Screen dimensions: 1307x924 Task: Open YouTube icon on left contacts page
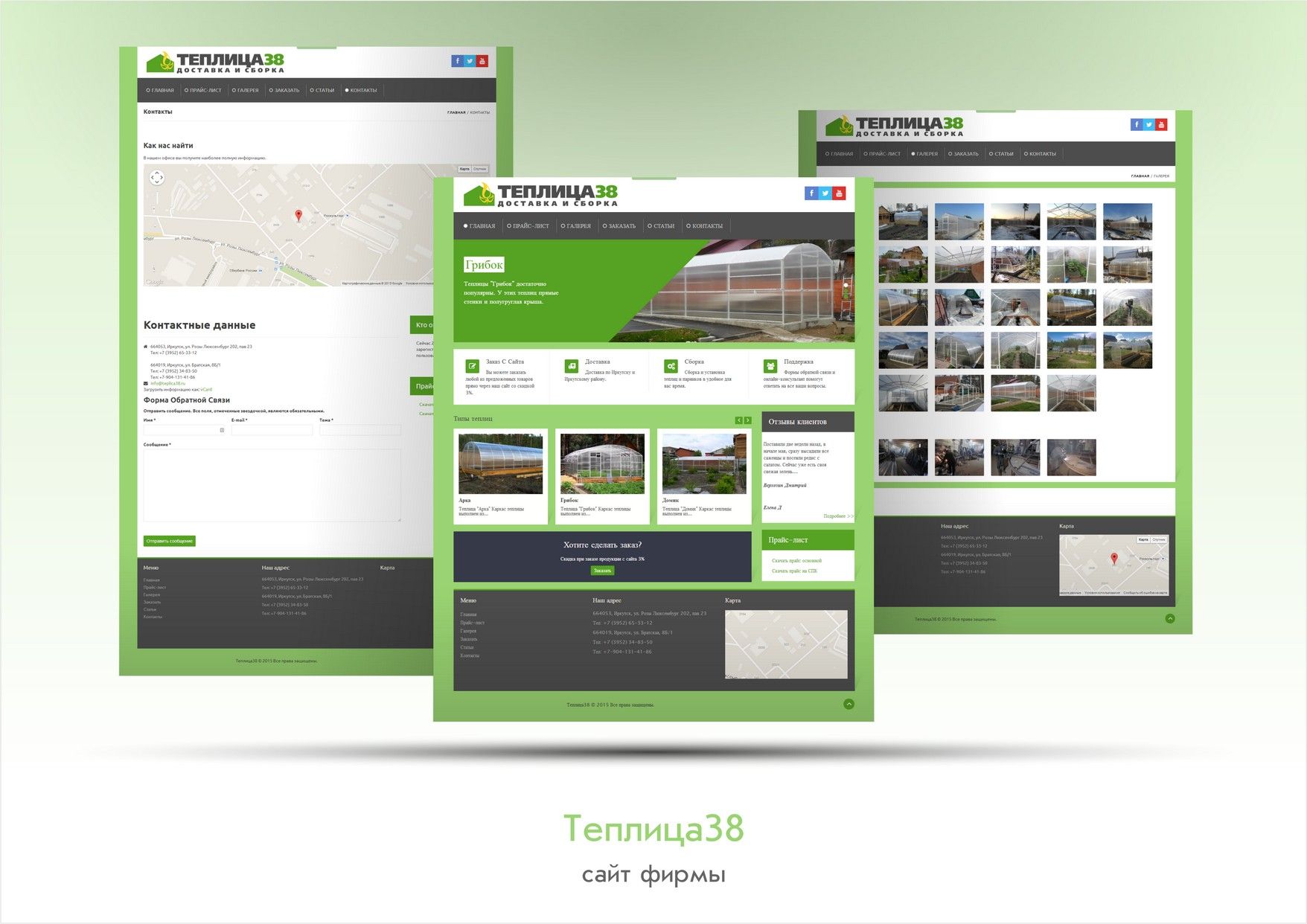482,61
